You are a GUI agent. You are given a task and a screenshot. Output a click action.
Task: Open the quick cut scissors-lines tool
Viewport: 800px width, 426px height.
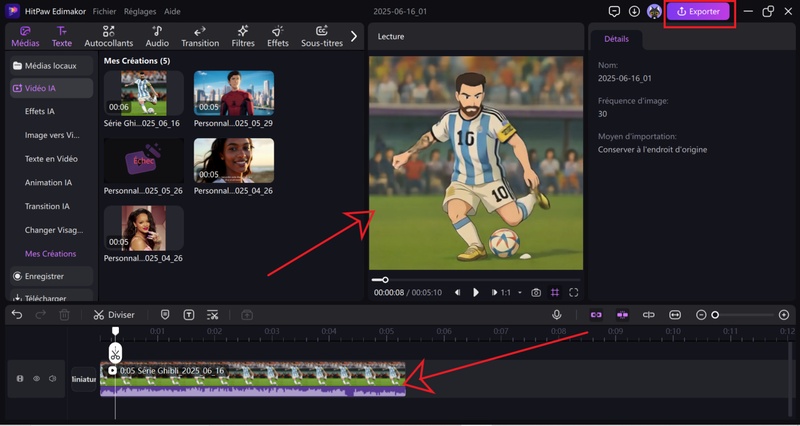coord(213,315)
